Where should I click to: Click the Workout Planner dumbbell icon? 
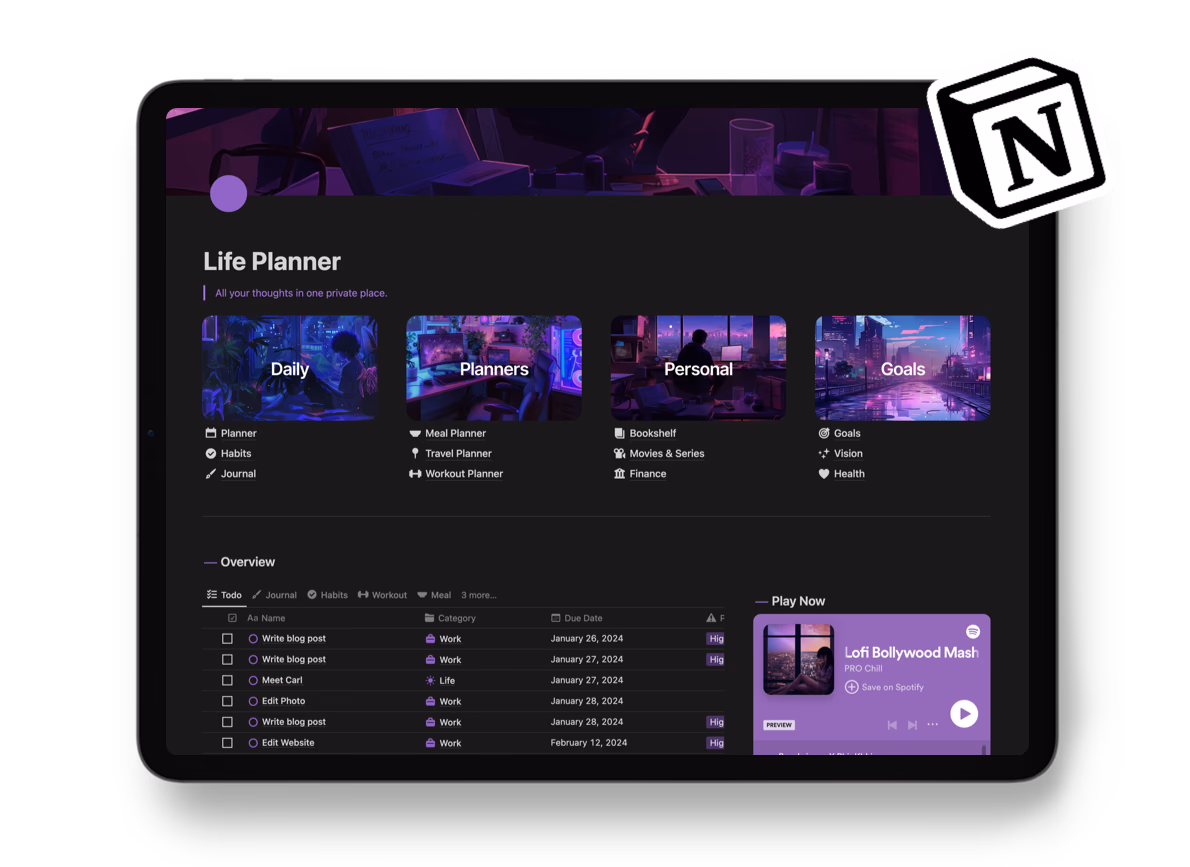pos(414,473)
